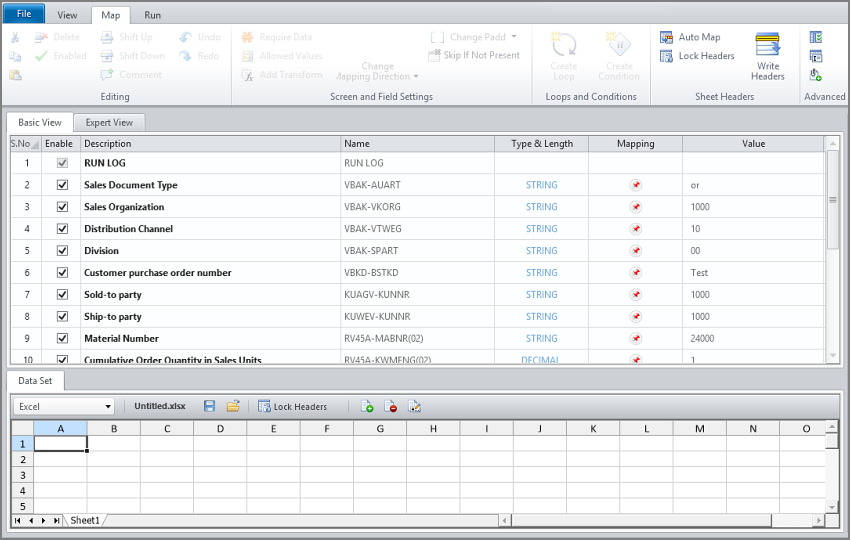Viewport: 850px width, 540px height.
Task: Click Lock Headers in data set toolbar
Action: click(x=292, y=407)
